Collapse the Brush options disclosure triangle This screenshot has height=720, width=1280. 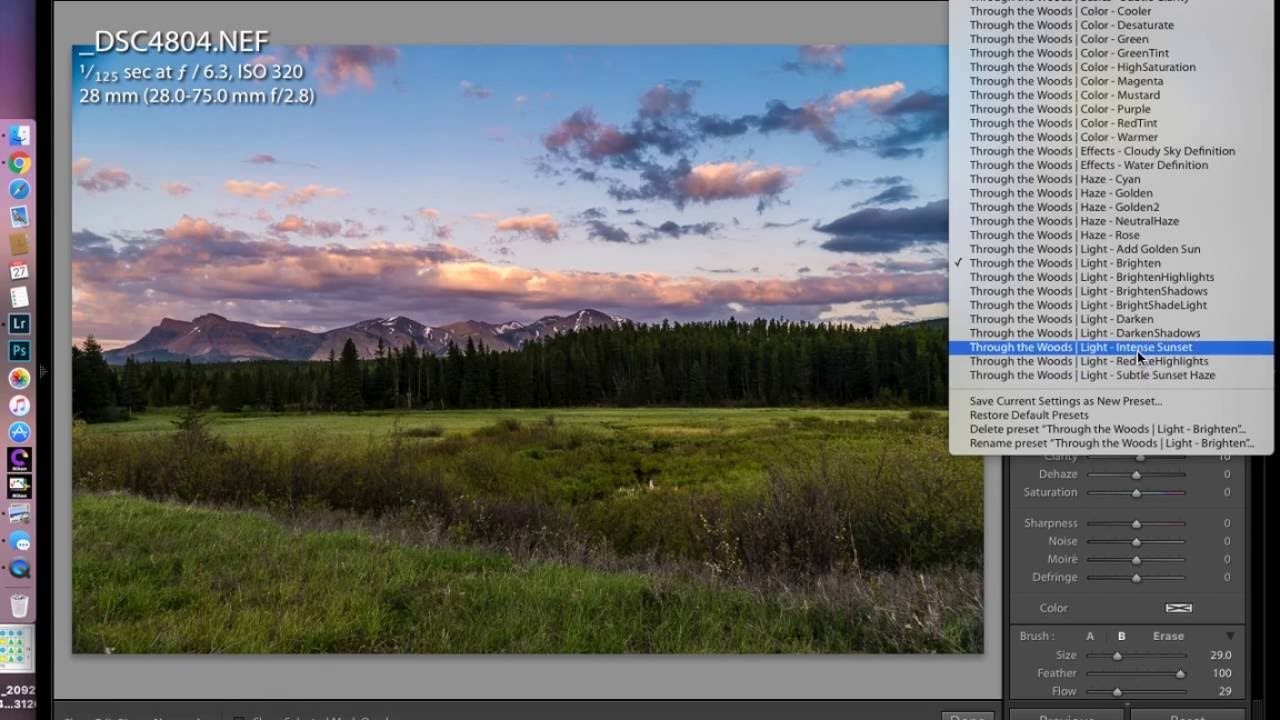[x=1230, y=636]
